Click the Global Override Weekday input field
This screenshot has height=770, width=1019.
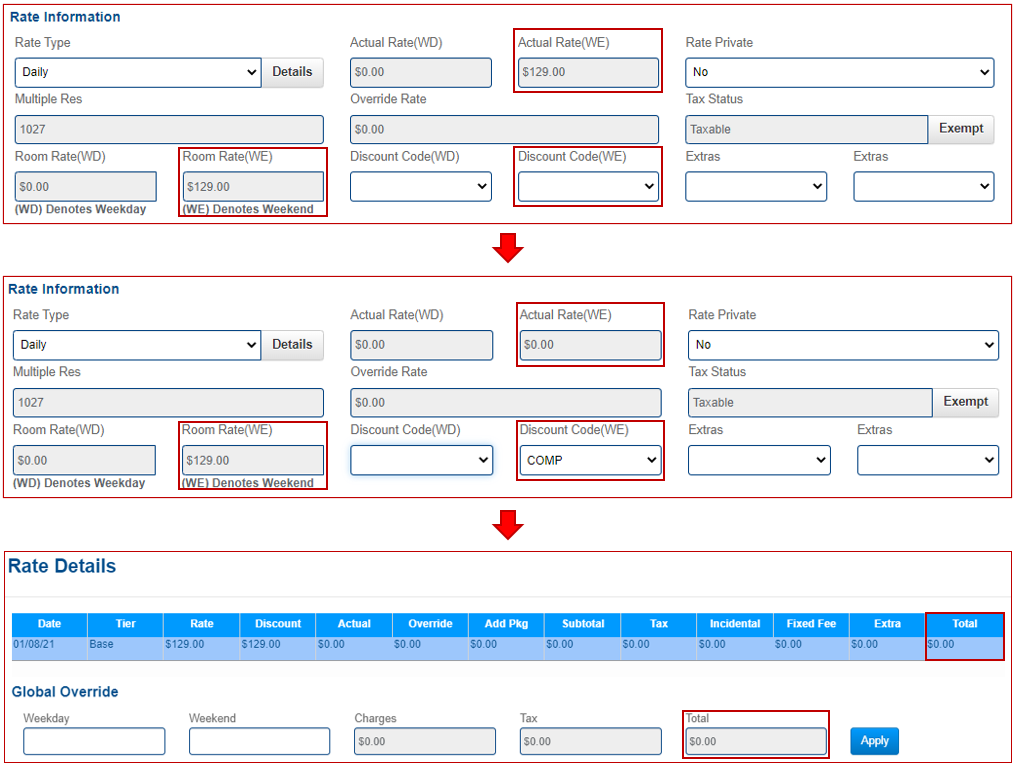coord(94,741)
